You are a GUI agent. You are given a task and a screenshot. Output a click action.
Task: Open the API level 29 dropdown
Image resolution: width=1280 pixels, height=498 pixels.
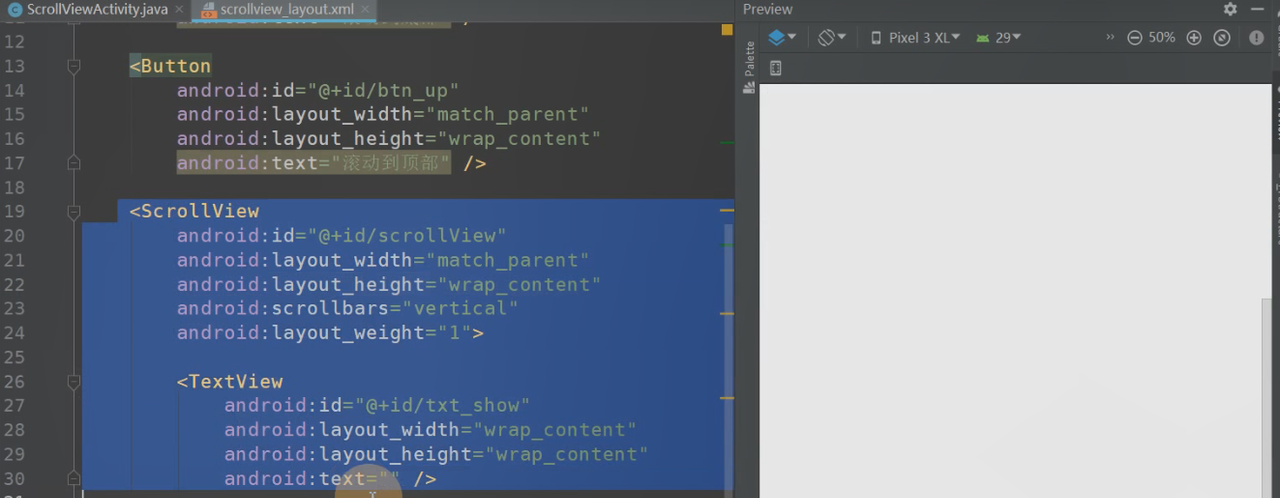point(998,37)
